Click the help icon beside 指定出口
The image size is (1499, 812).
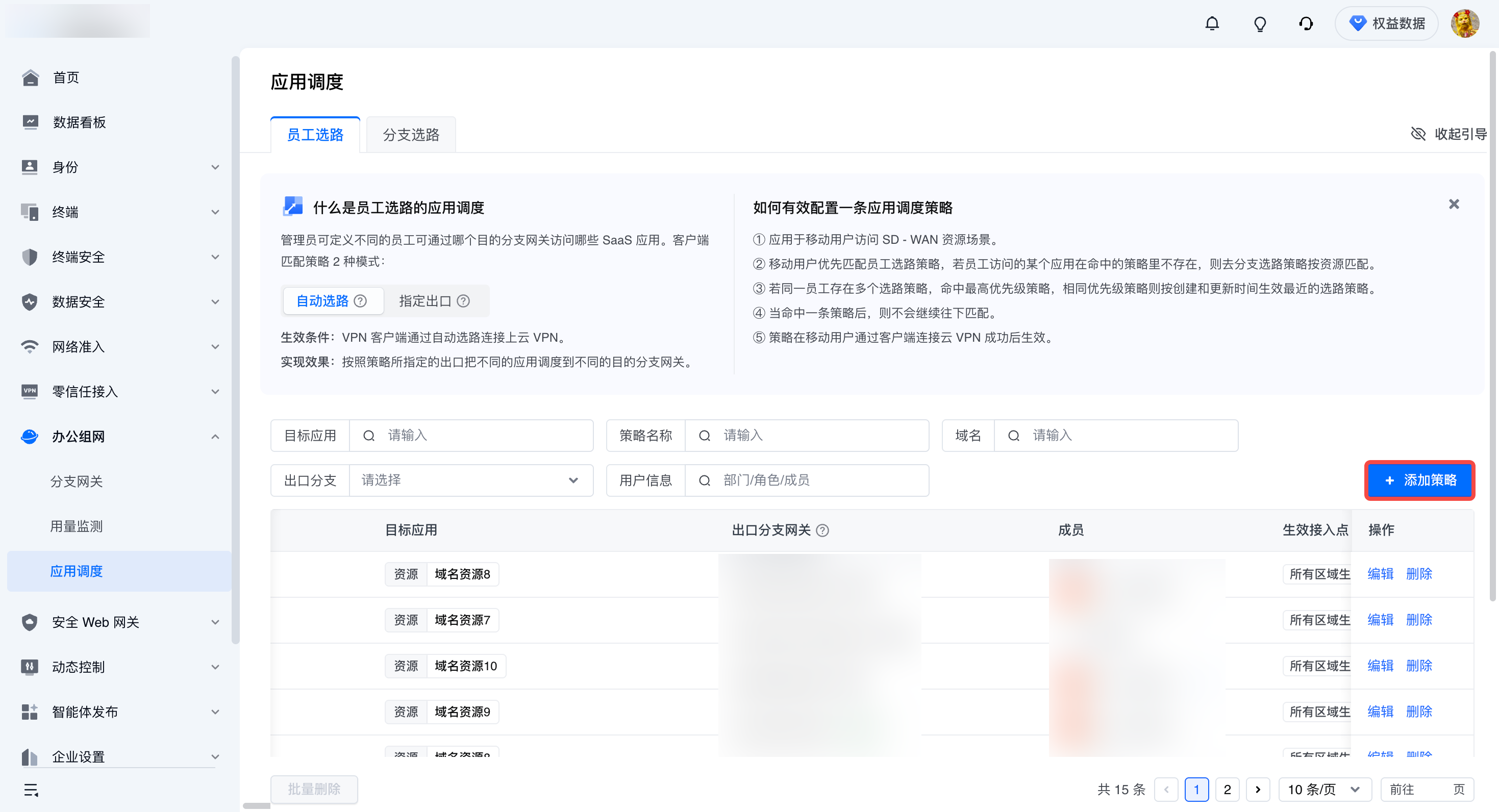(x=463, y=301)
